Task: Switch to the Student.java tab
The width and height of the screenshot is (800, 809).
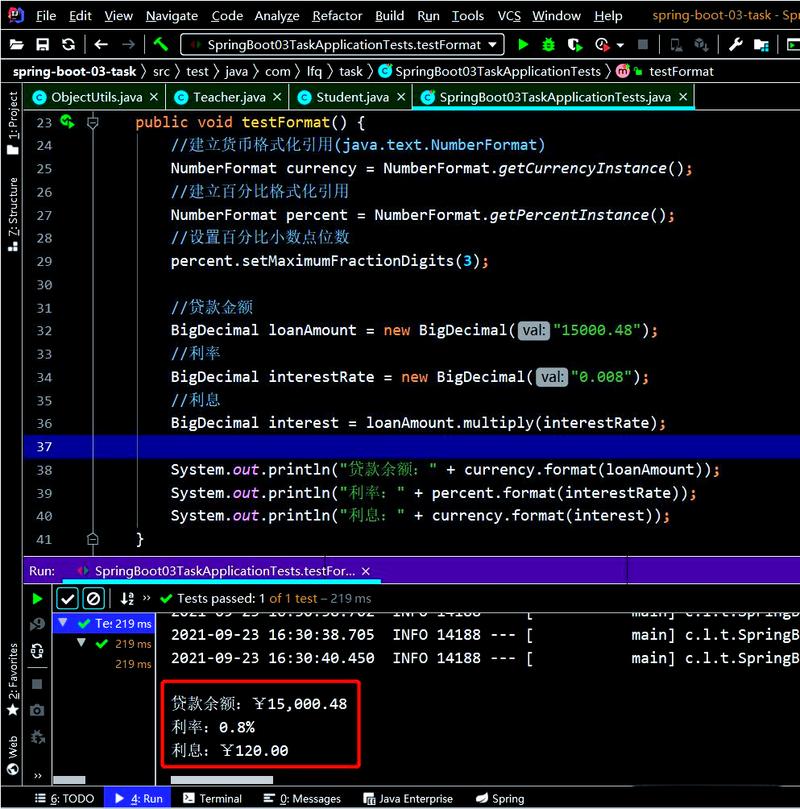Action: (352, 97)
